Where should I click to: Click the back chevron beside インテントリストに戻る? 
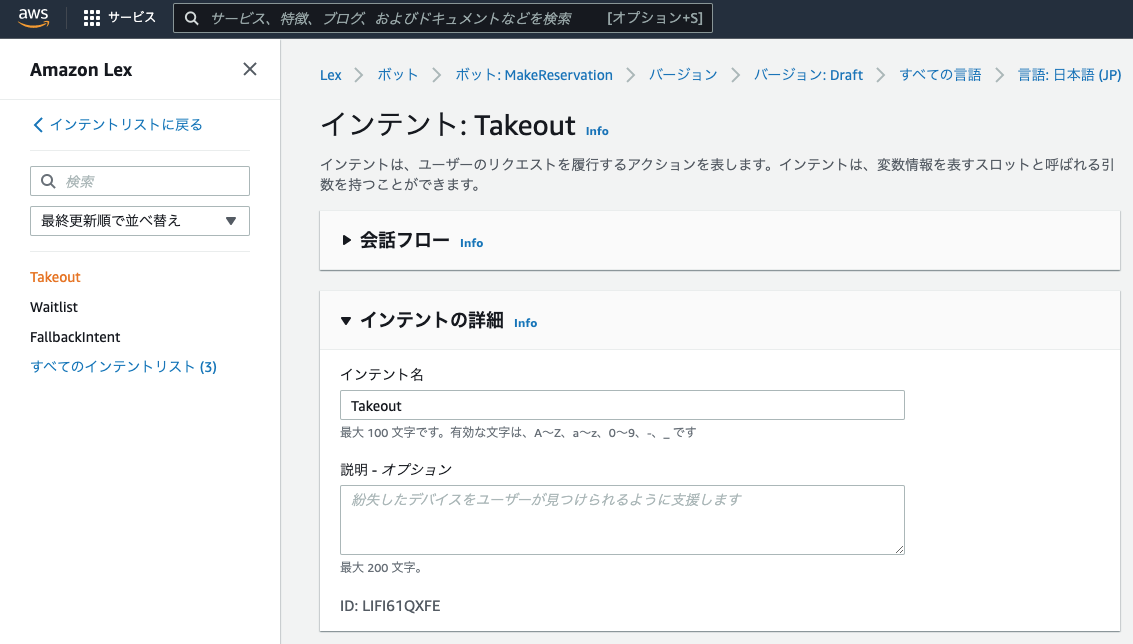tap(38, 125)
